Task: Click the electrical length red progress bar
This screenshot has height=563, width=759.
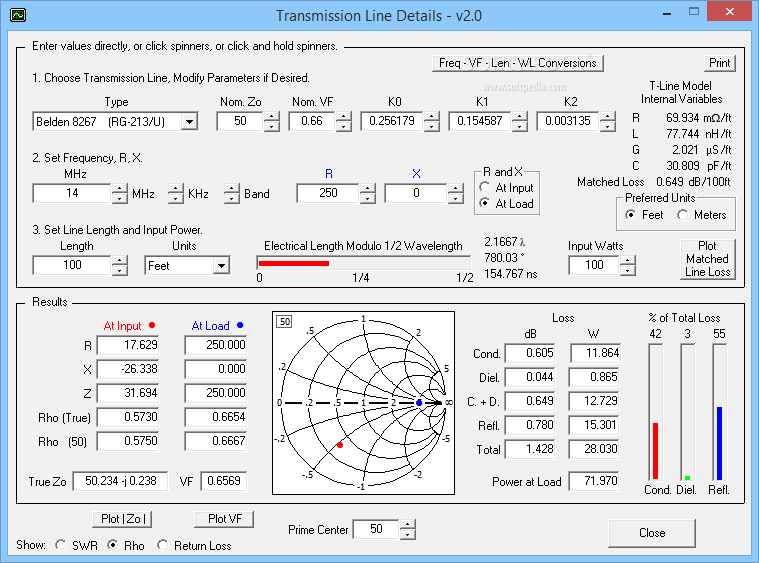Action: click(x=294, y=263)
